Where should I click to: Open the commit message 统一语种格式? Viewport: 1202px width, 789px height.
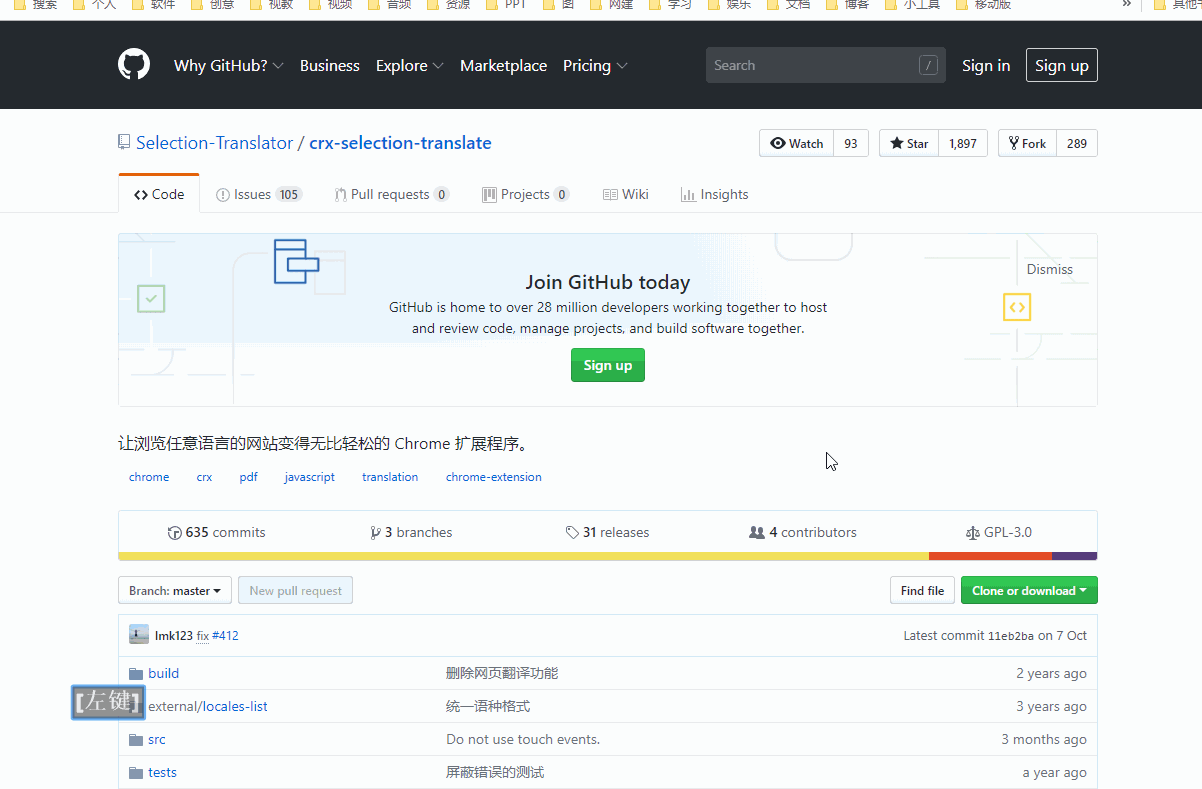[488, 706]
